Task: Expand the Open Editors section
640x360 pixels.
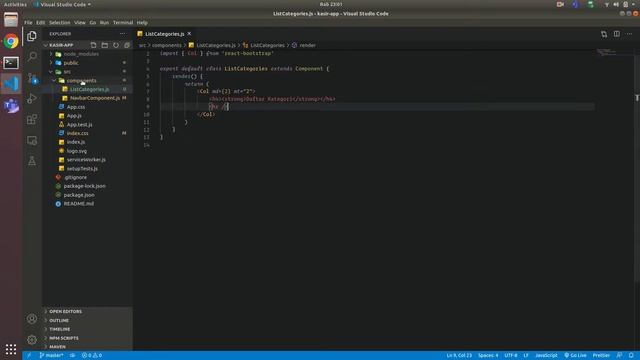Action: pos(87,311)
